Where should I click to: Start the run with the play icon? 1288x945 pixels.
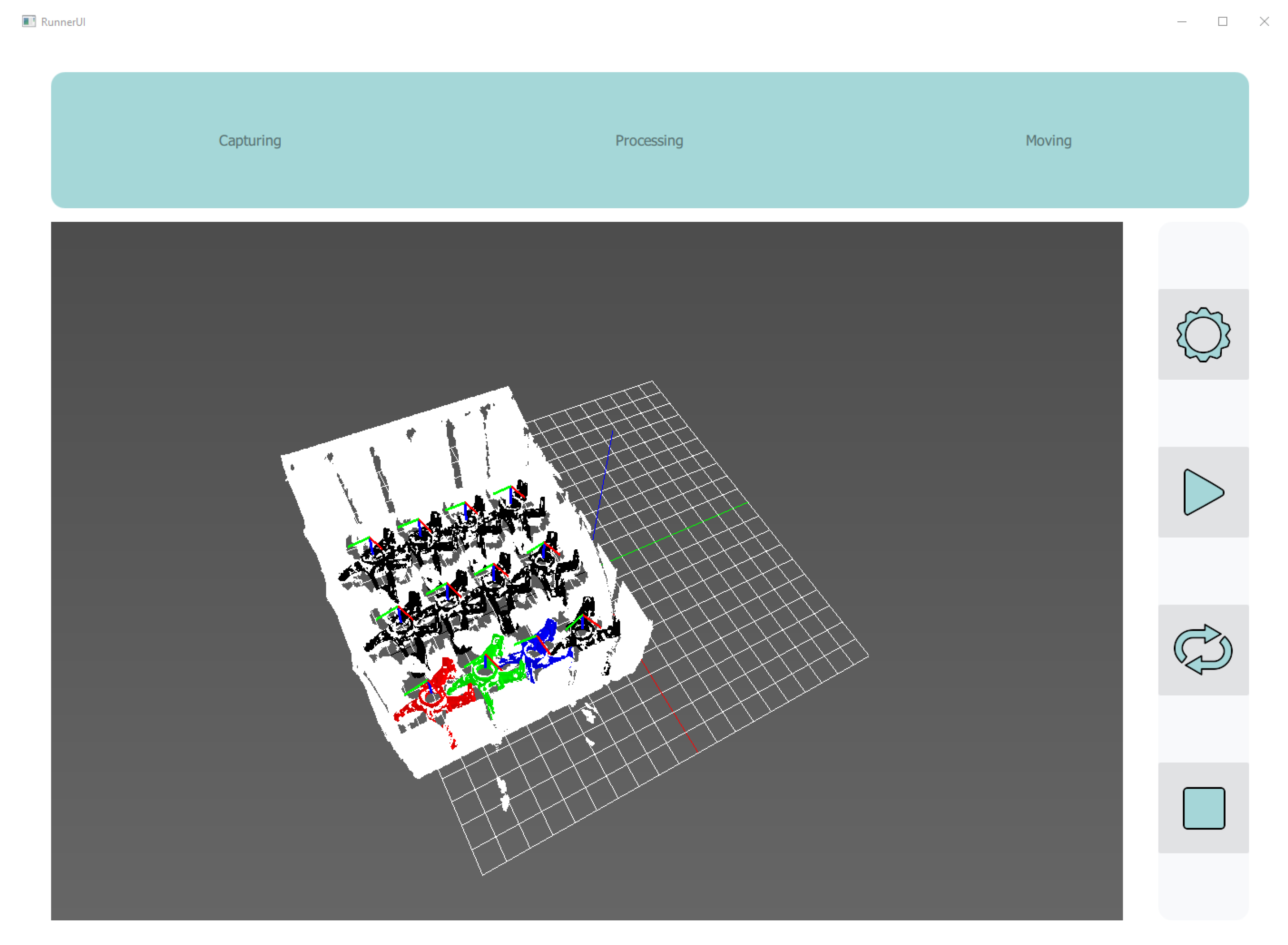1203,492
